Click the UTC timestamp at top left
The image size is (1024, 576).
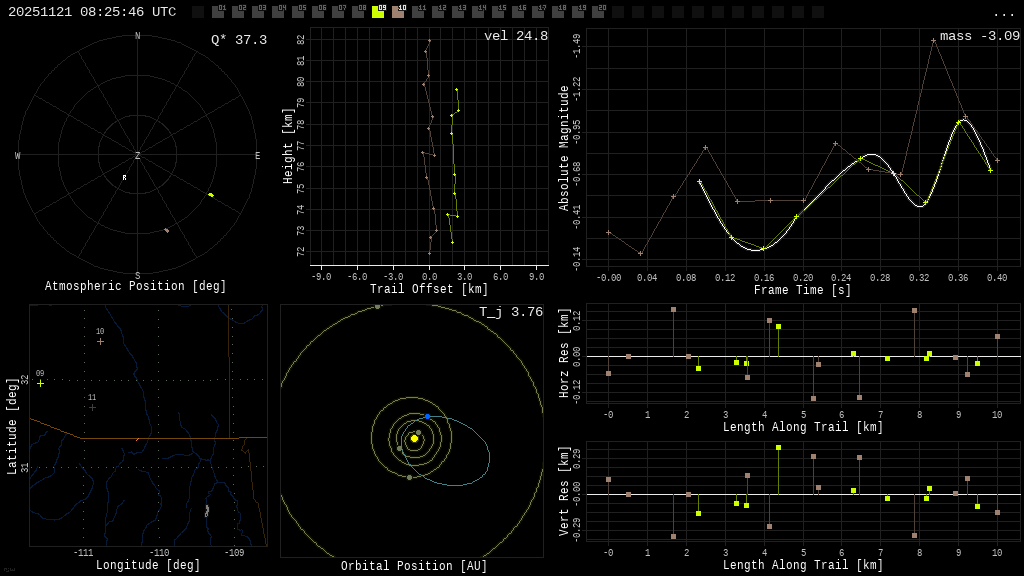(92, 12)
